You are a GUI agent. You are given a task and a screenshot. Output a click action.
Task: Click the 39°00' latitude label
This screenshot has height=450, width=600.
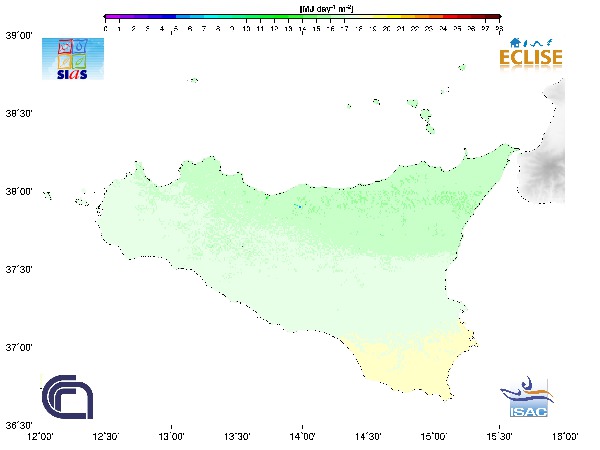click(19, 36)
